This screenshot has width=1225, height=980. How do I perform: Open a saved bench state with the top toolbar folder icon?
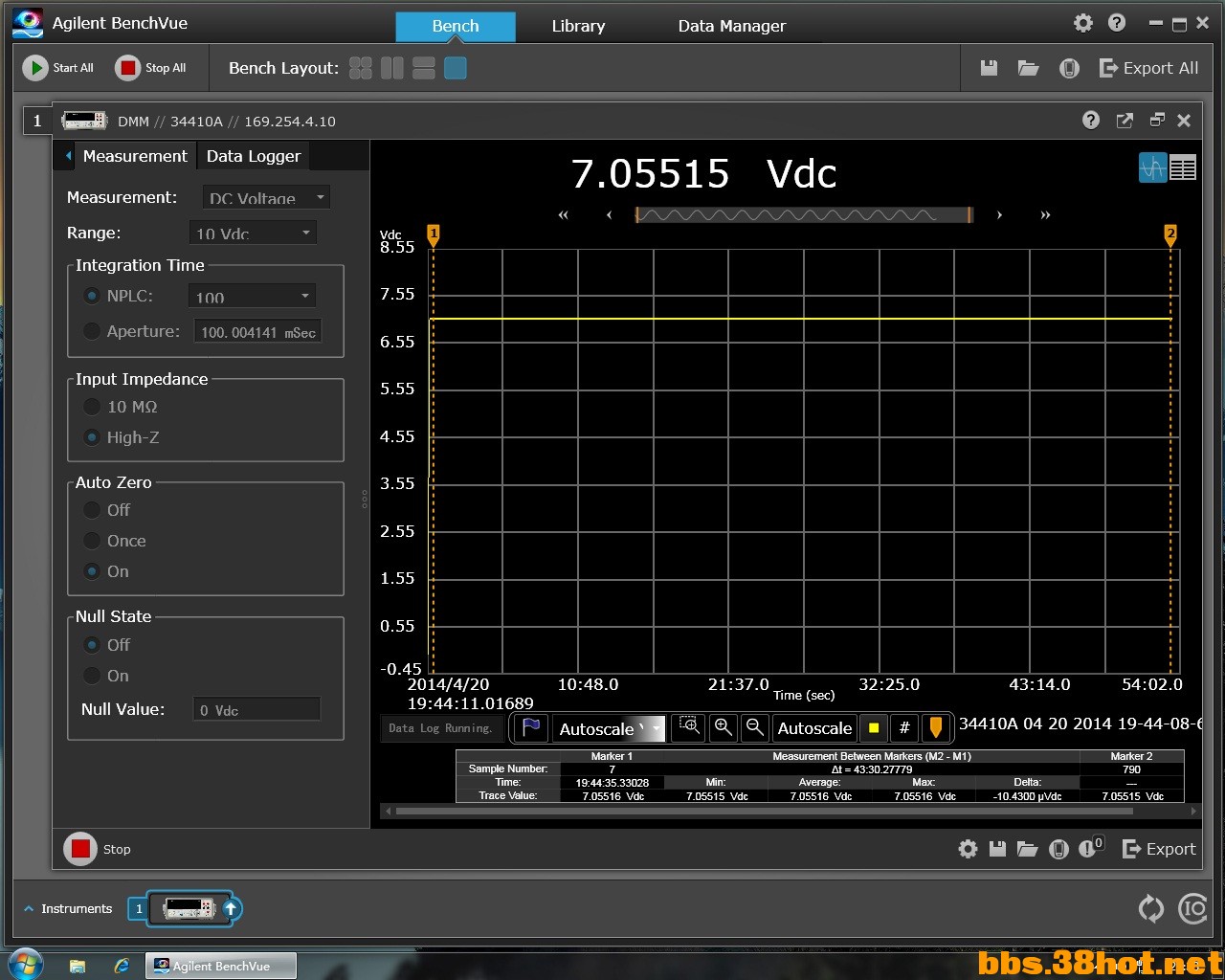(1028, 68)
